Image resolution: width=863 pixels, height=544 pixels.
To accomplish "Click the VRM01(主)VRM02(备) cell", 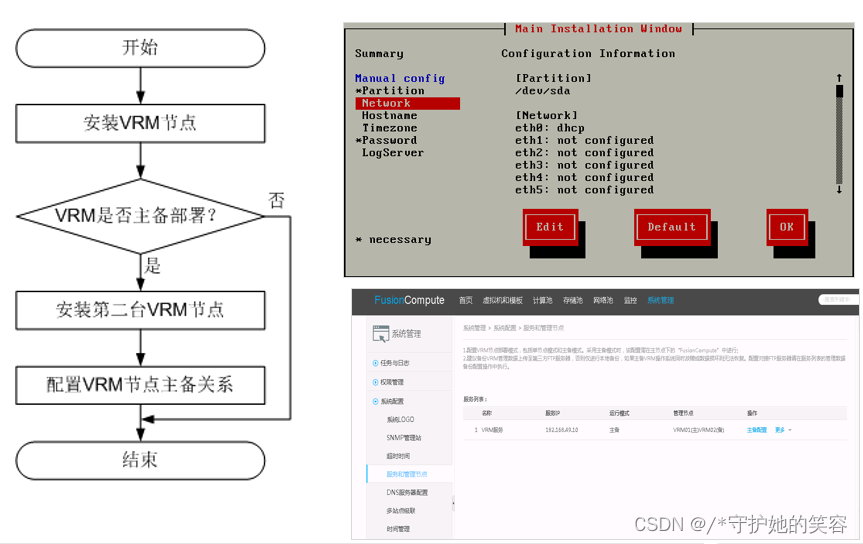I will pos(698,430).
